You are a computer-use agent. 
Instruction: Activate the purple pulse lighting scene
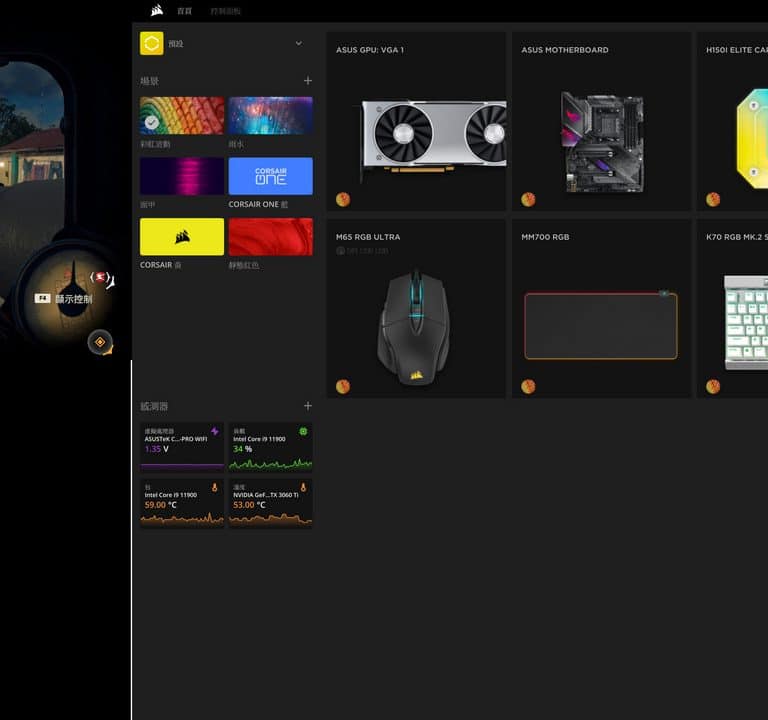click(182, 176)
